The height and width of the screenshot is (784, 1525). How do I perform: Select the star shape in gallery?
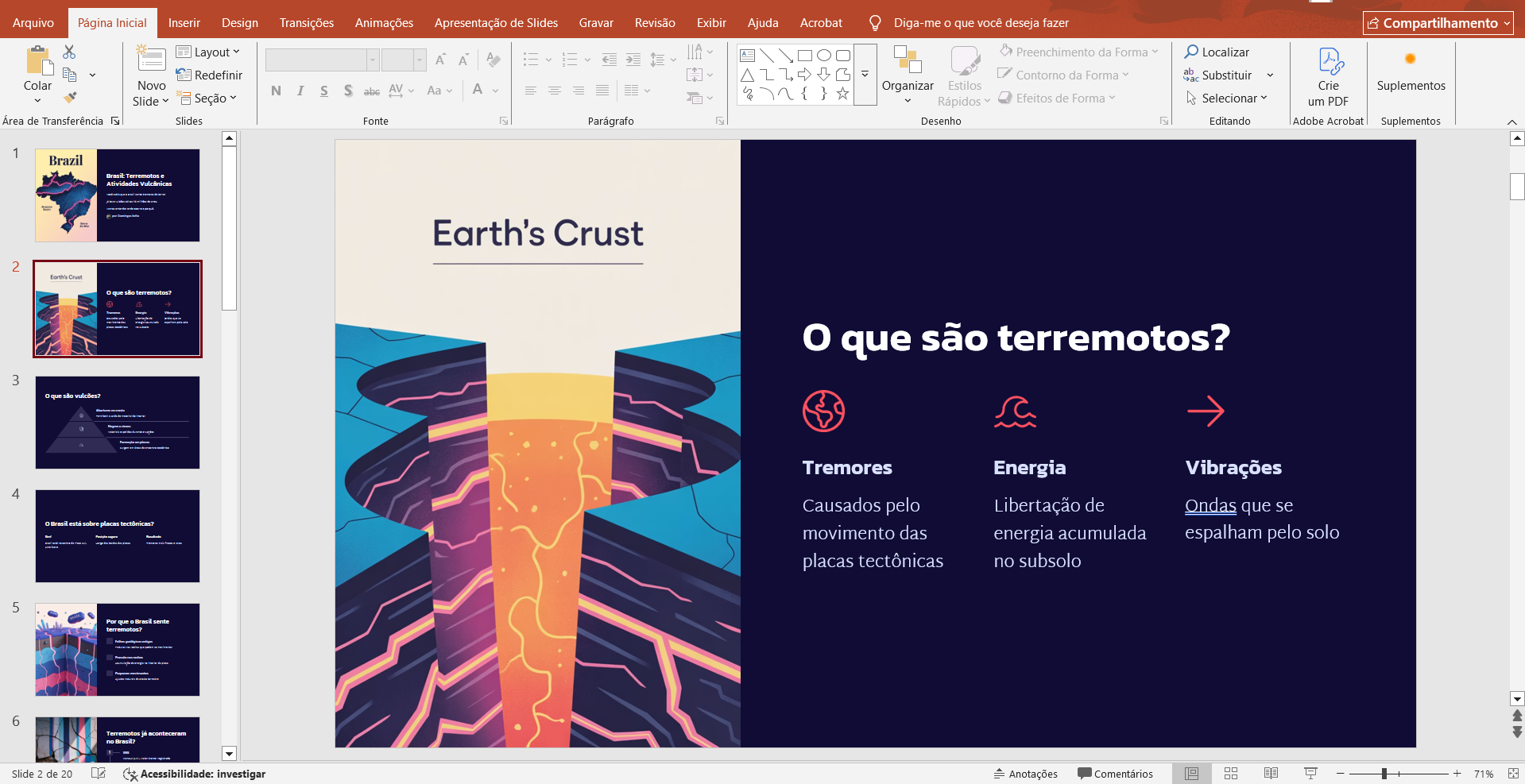tap(843, 94)
